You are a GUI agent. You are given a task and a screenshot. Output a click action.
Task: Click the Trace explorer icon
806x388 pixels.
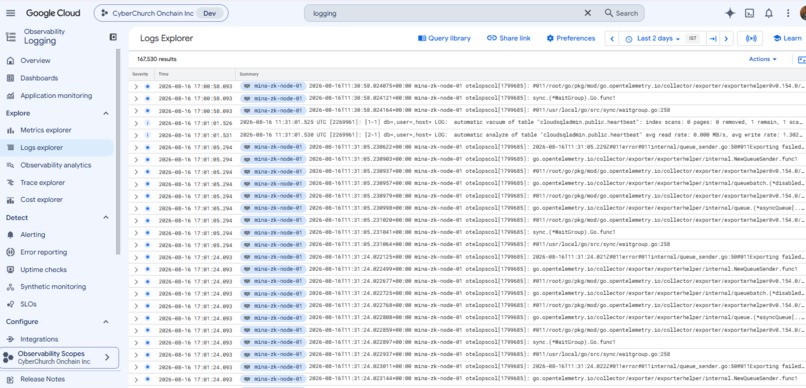click(x=10, y=182)
